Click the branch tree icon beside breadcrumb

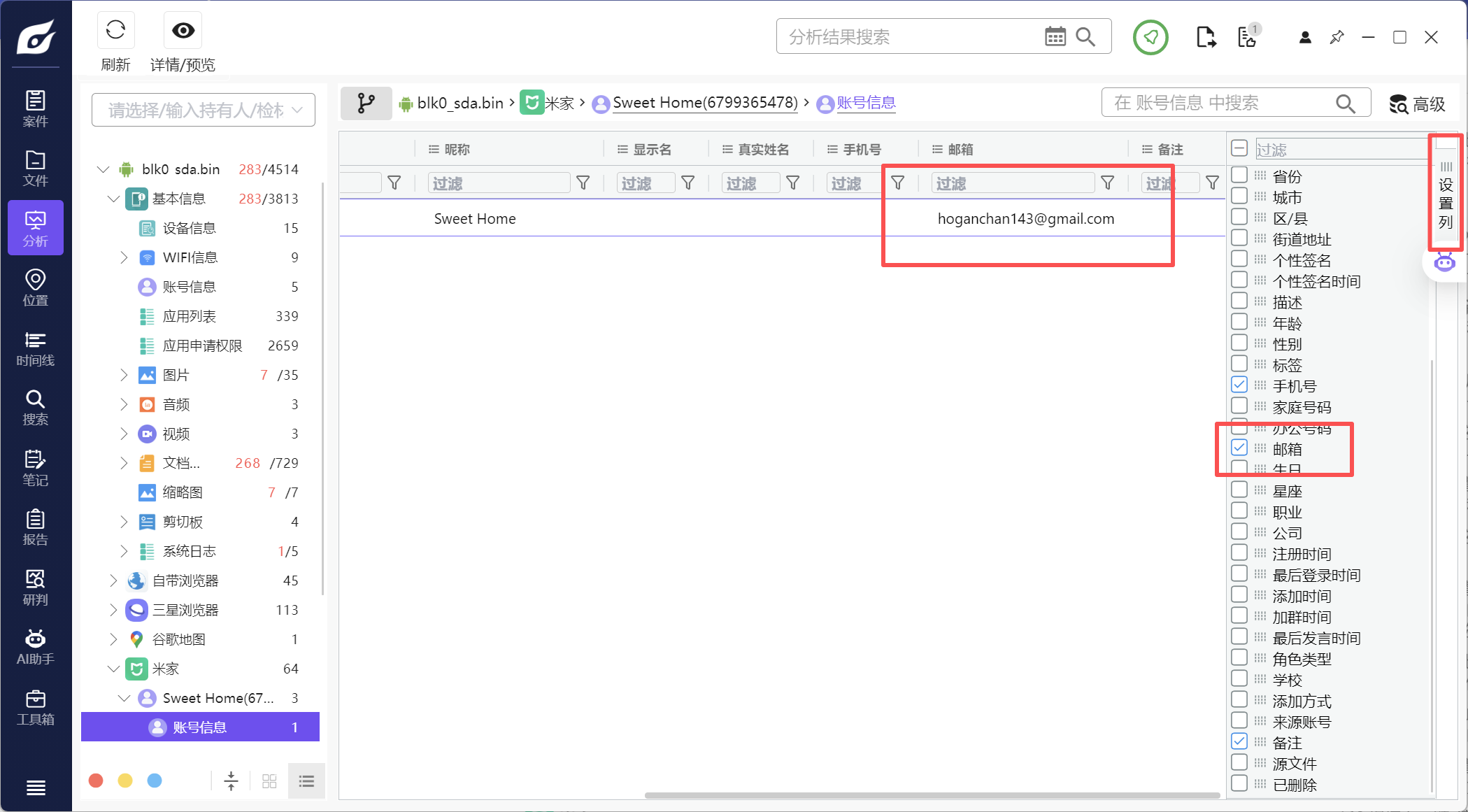366,104
